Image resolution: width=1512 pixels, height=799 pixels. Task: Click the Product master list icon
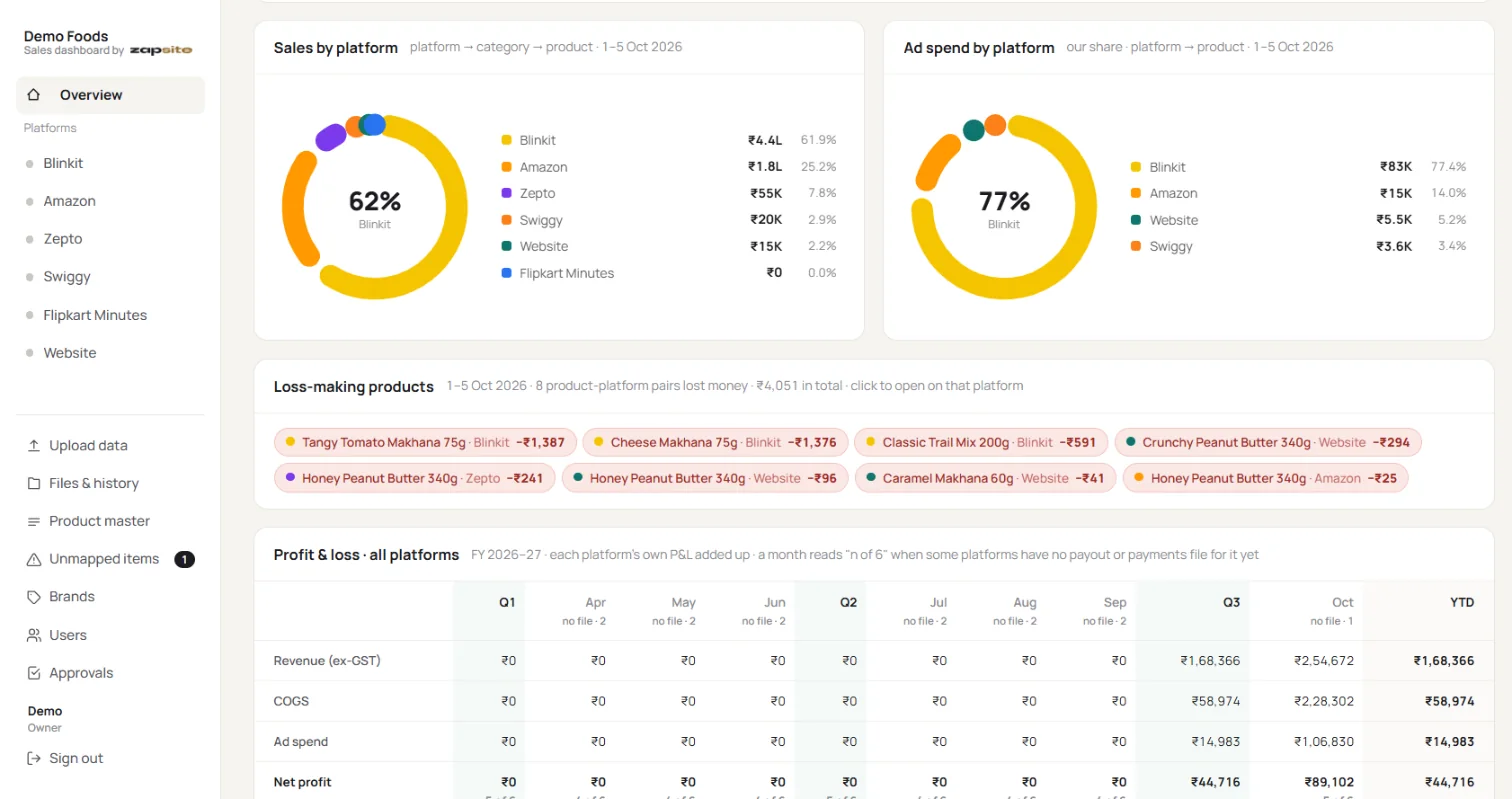(34, 522)
